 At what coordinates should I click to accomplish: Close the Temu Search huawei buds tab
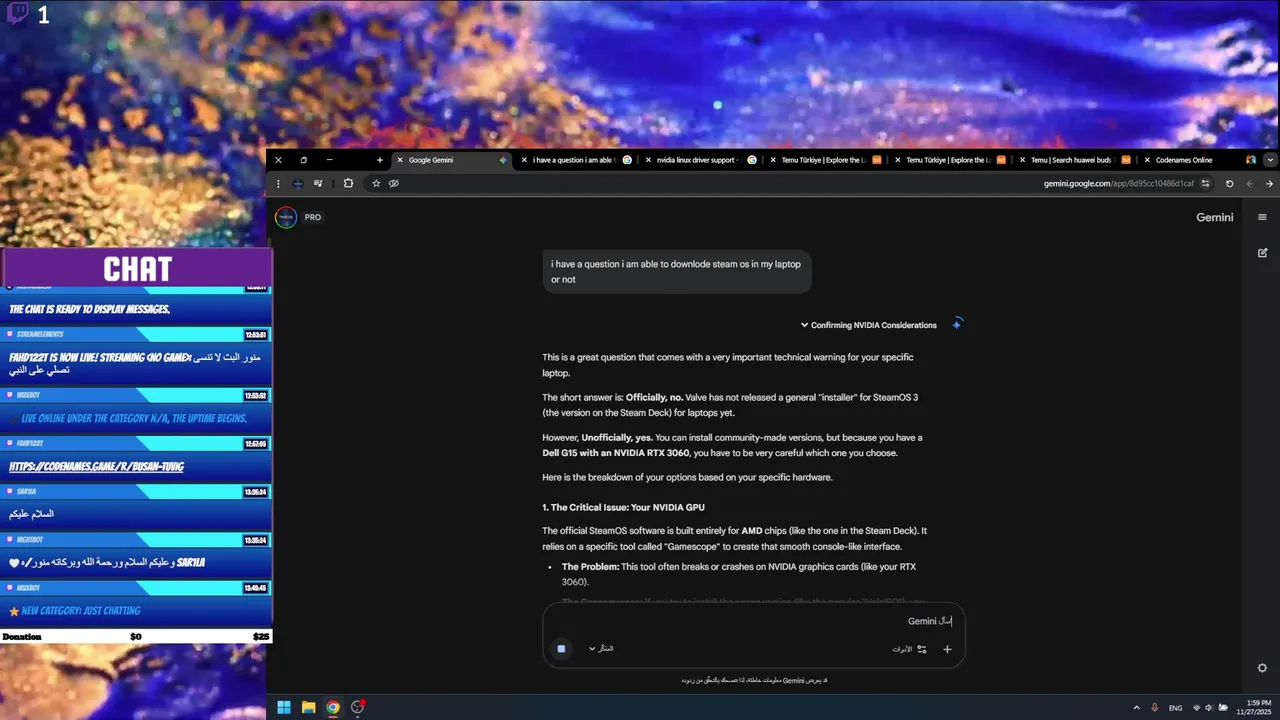[x=1023, y=160]
